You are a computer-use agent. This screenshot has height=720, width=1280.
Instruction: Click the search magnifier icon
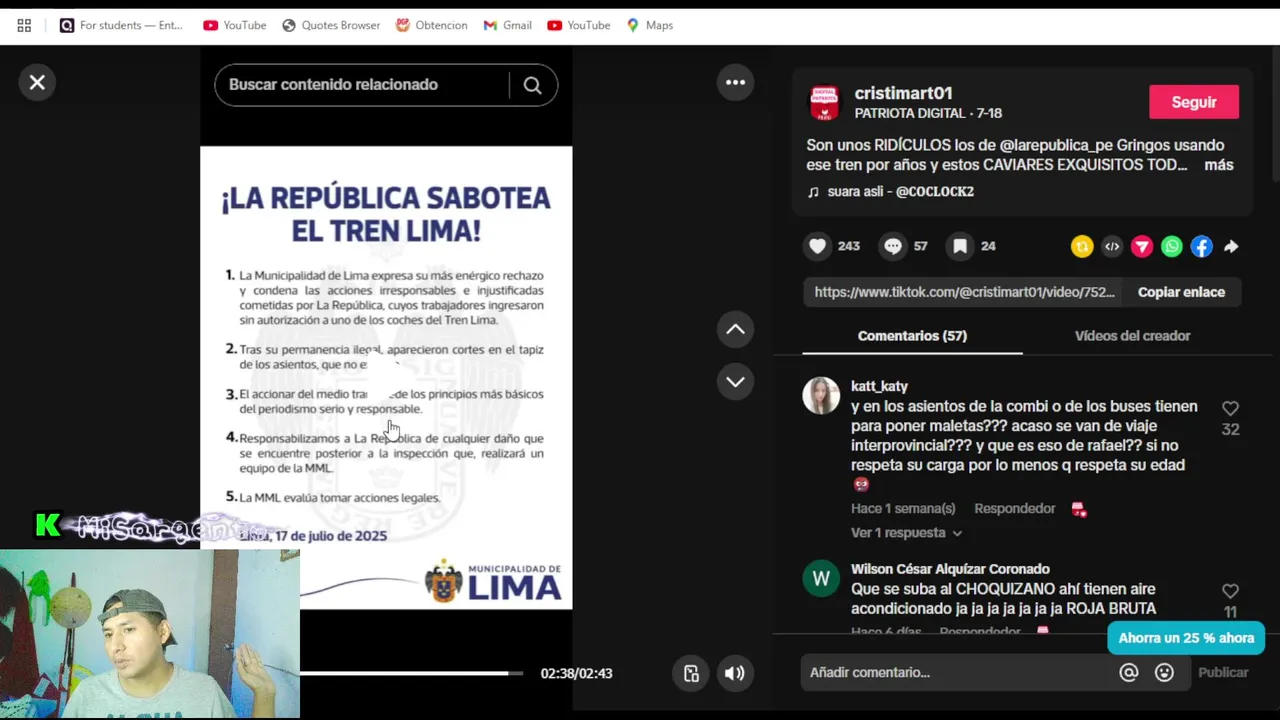coord(532,85)
